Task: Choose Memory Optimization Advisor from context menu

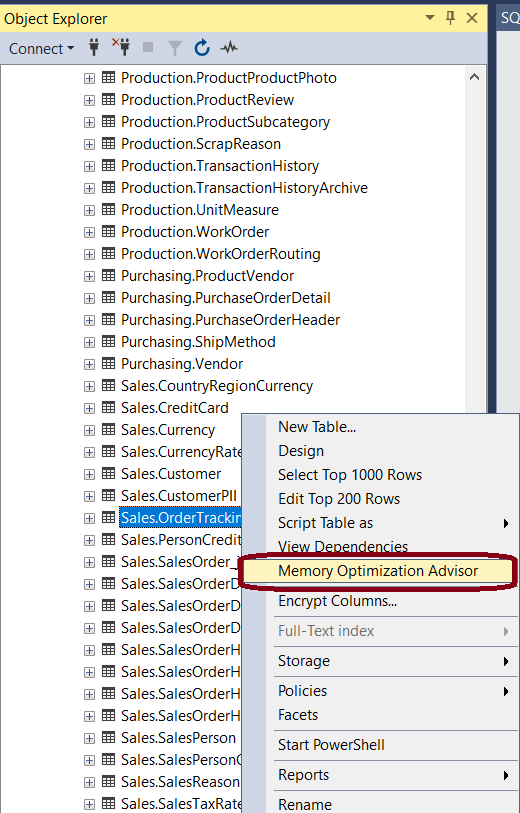Action: tap(378, 571)
